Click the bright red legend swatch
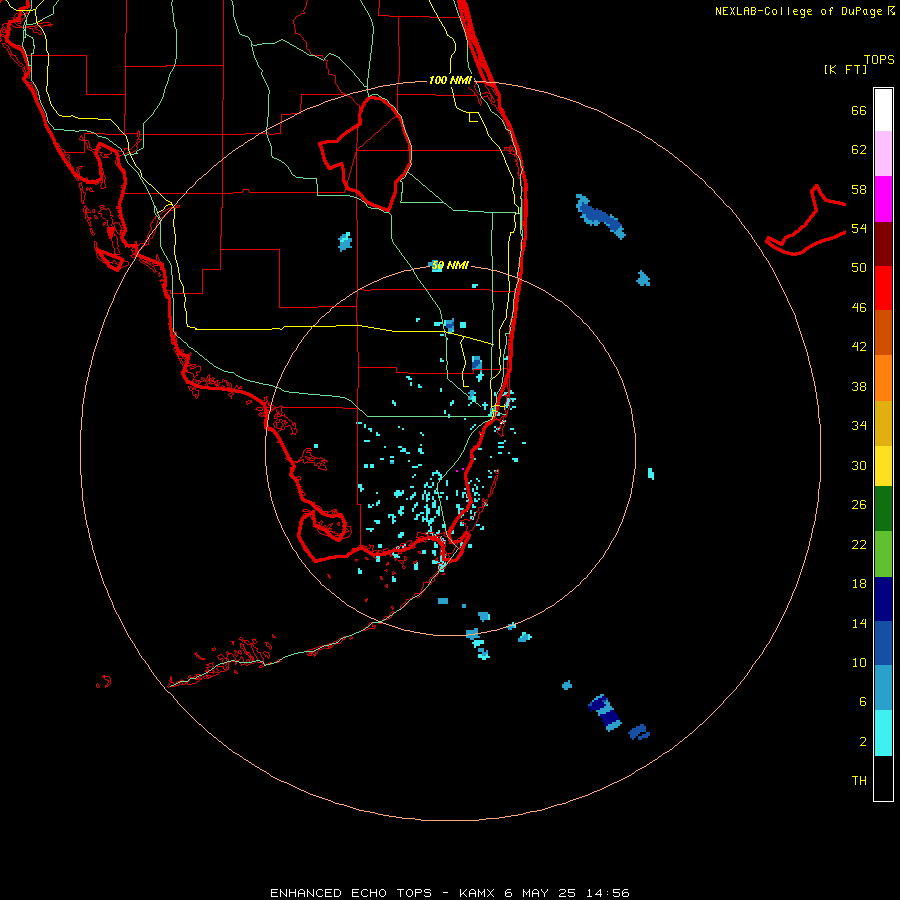The image size is (900, 900). click(x=883, y=288)
